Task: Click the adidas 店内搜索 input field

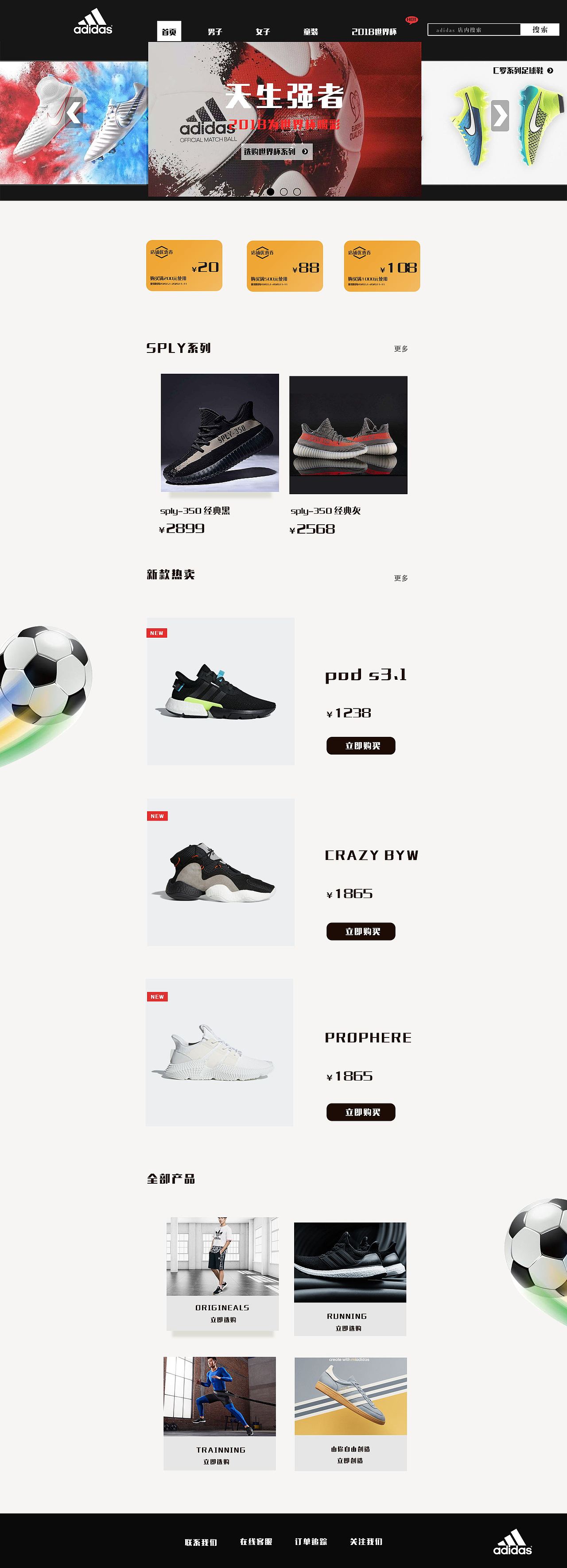Action: (x=474, y=29)
